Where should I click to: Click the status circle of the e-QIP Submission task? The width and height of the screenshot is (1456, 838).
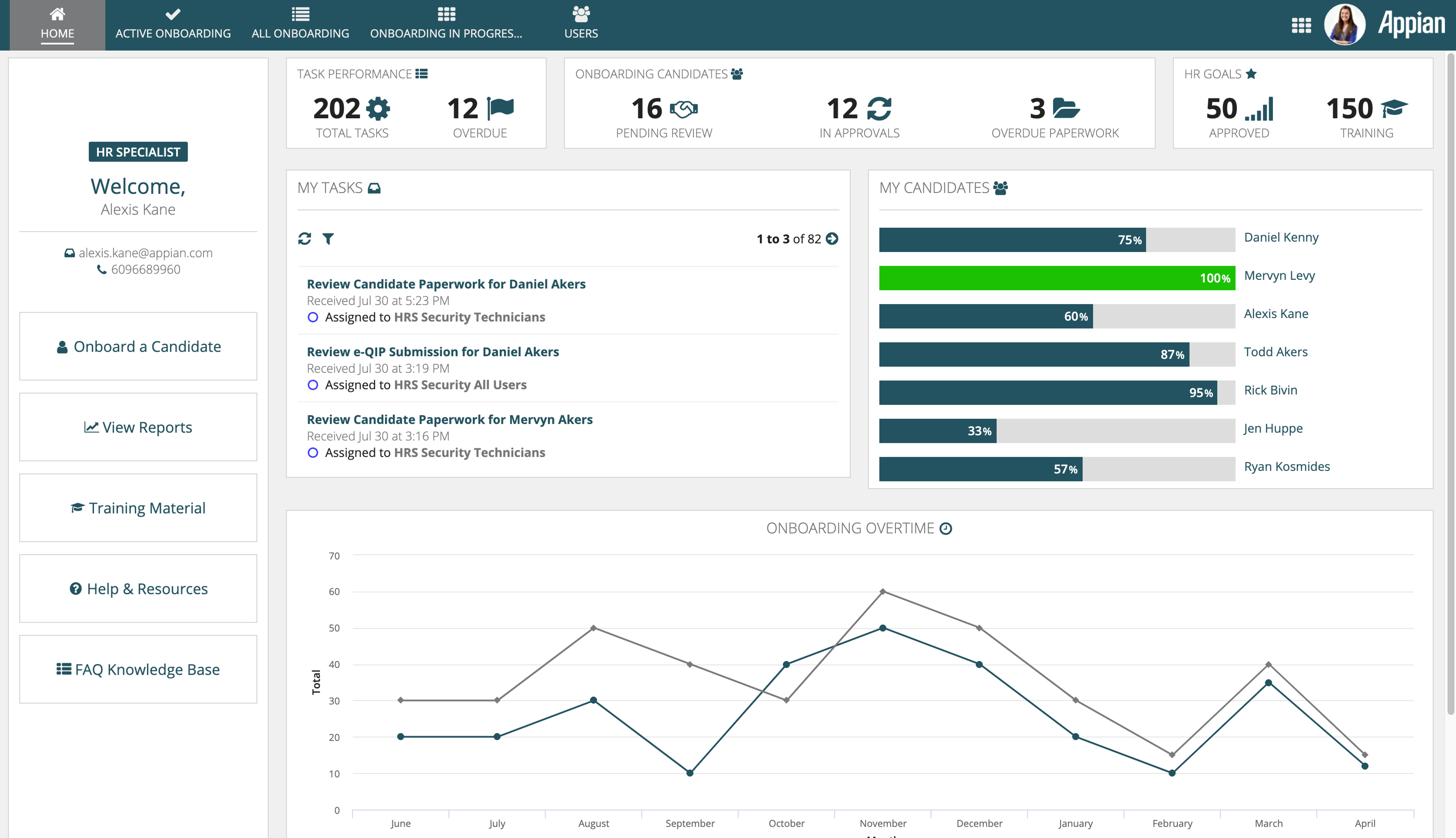point(312,385)
